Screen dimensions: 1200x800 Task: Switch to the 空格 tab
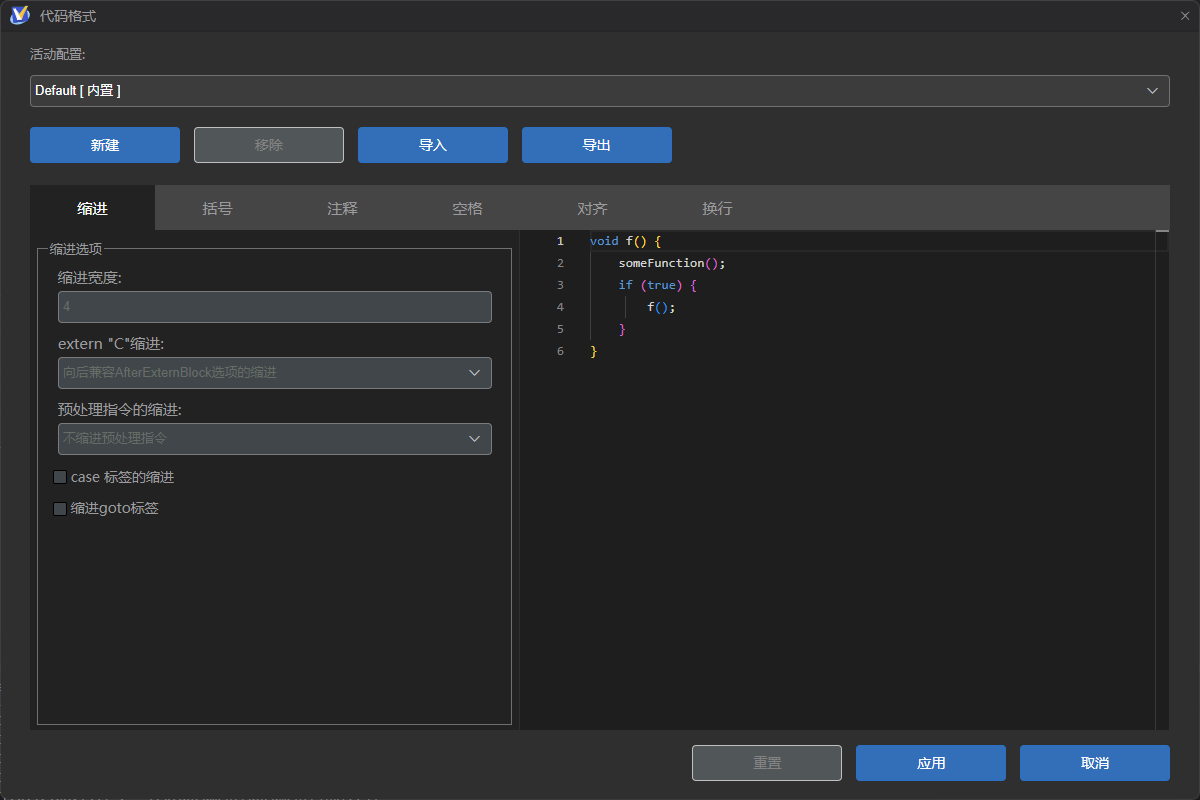pos(467,209)
